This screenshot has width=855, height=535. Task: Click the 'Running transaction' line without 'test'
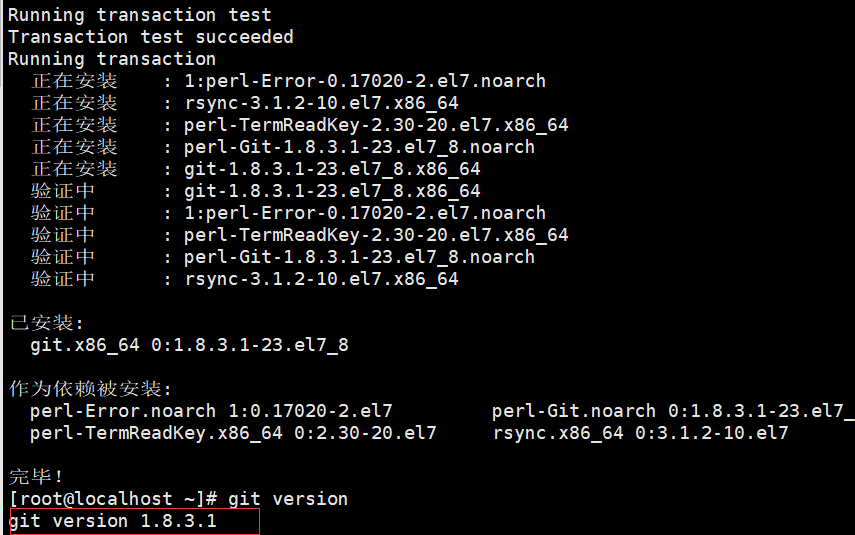point(112,59)
